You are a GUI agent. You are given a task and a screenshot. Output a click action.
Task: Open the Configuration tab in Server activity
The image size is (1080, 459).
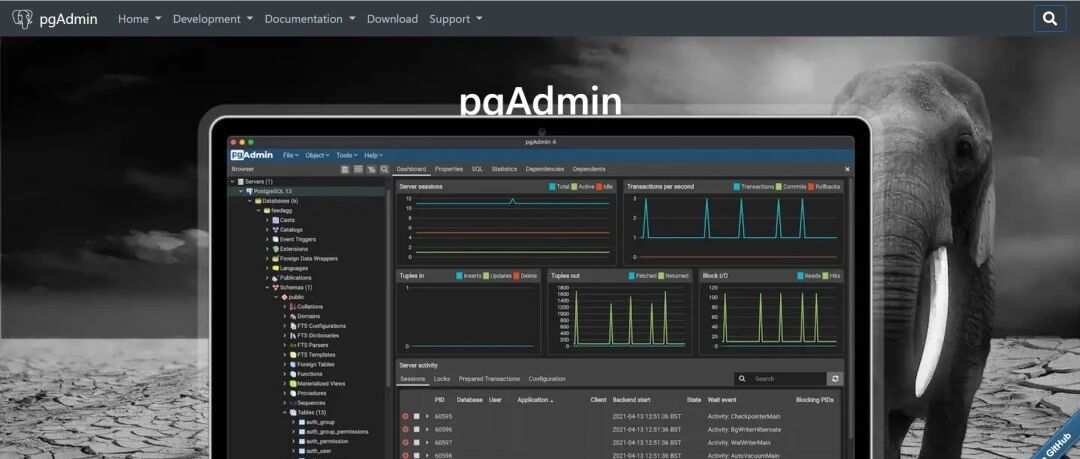pyautogui.click(x=547, y=379)
